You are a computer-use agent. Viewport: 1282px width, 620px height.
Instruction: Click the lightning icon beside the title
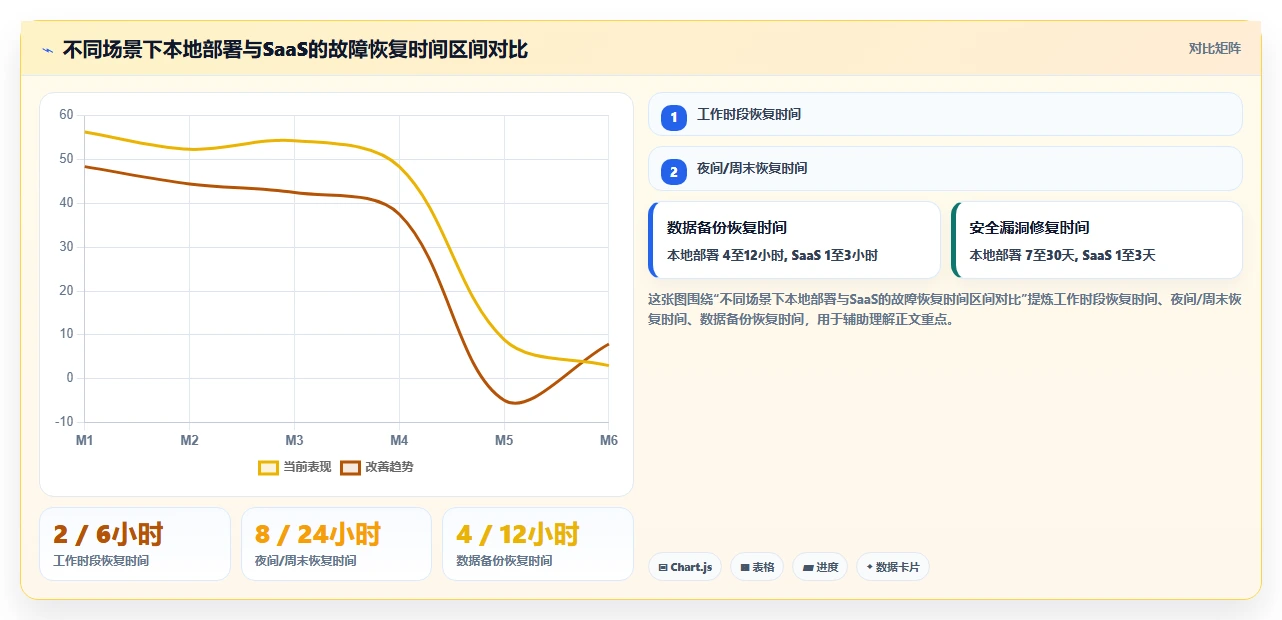tap(47, 50)
